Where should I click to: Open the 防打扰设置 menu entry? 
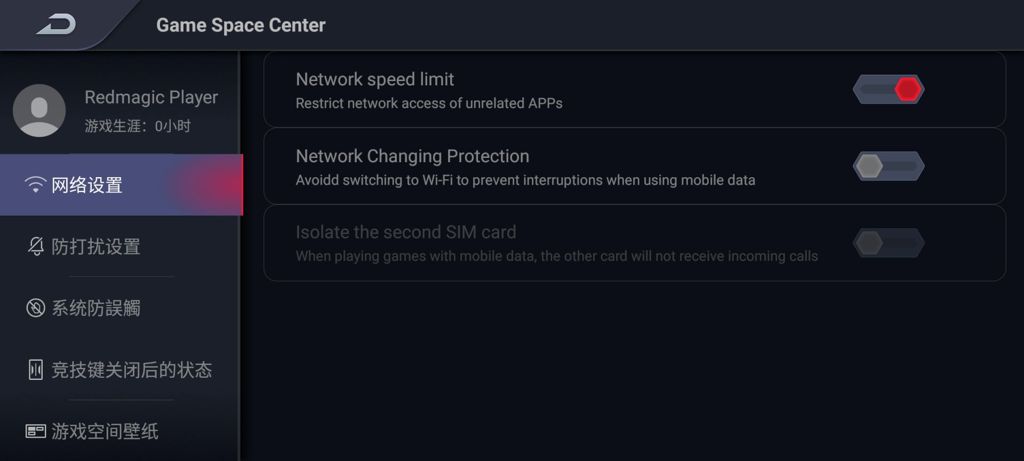96,247
